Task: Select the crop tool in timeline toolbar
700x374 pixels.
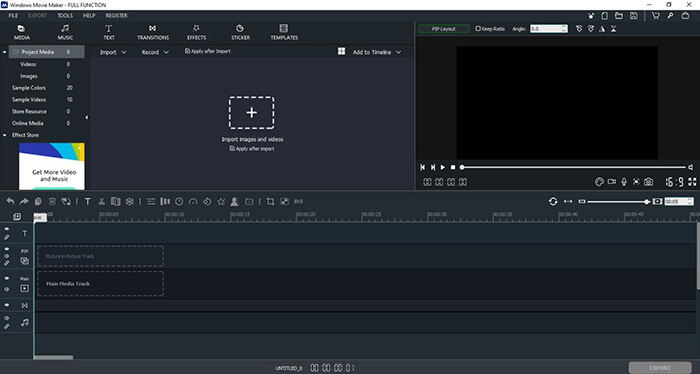Action: [x=270, y=202]
